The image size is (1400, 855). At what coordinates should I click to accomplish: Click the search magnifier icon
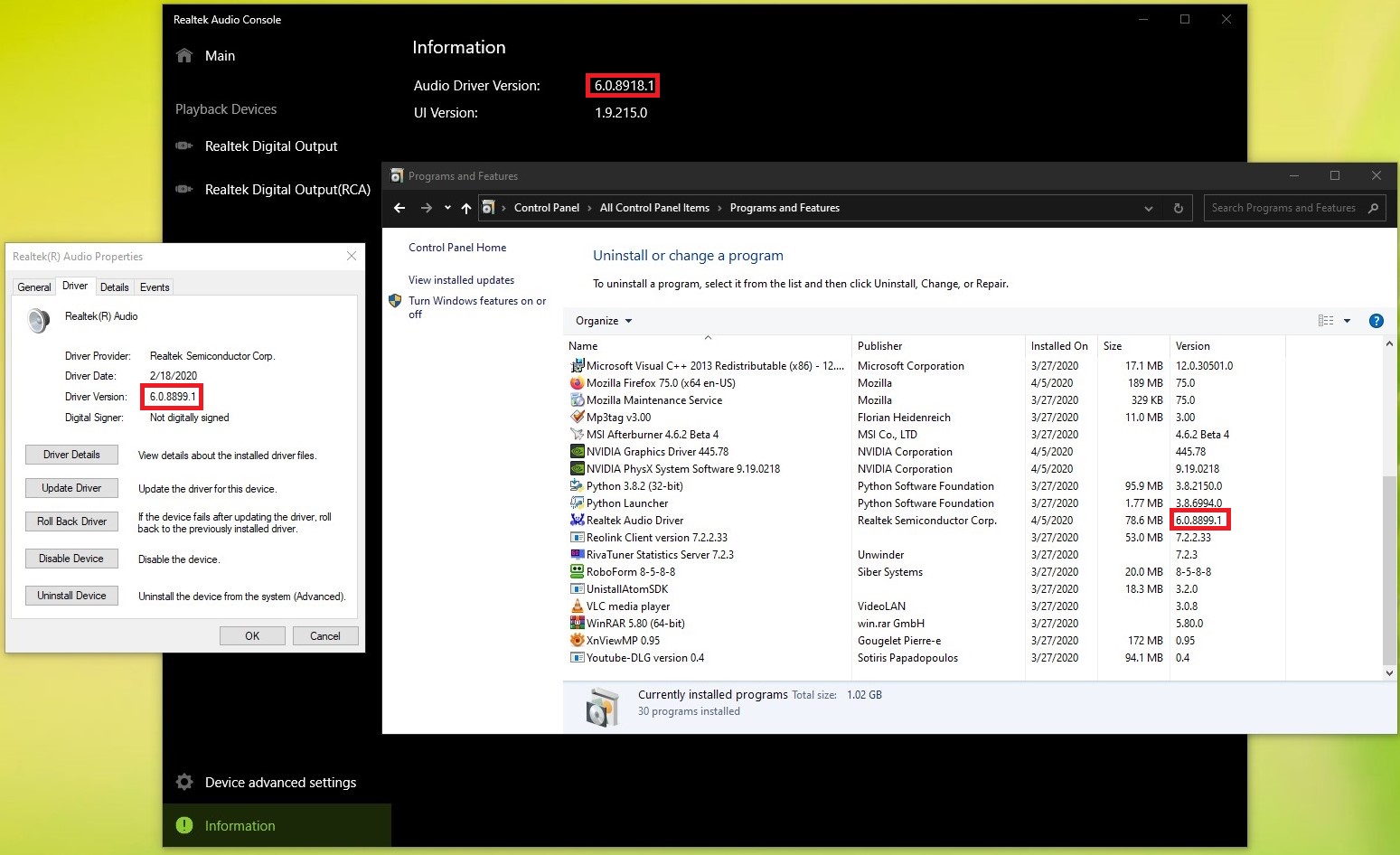click(1374, 208)
